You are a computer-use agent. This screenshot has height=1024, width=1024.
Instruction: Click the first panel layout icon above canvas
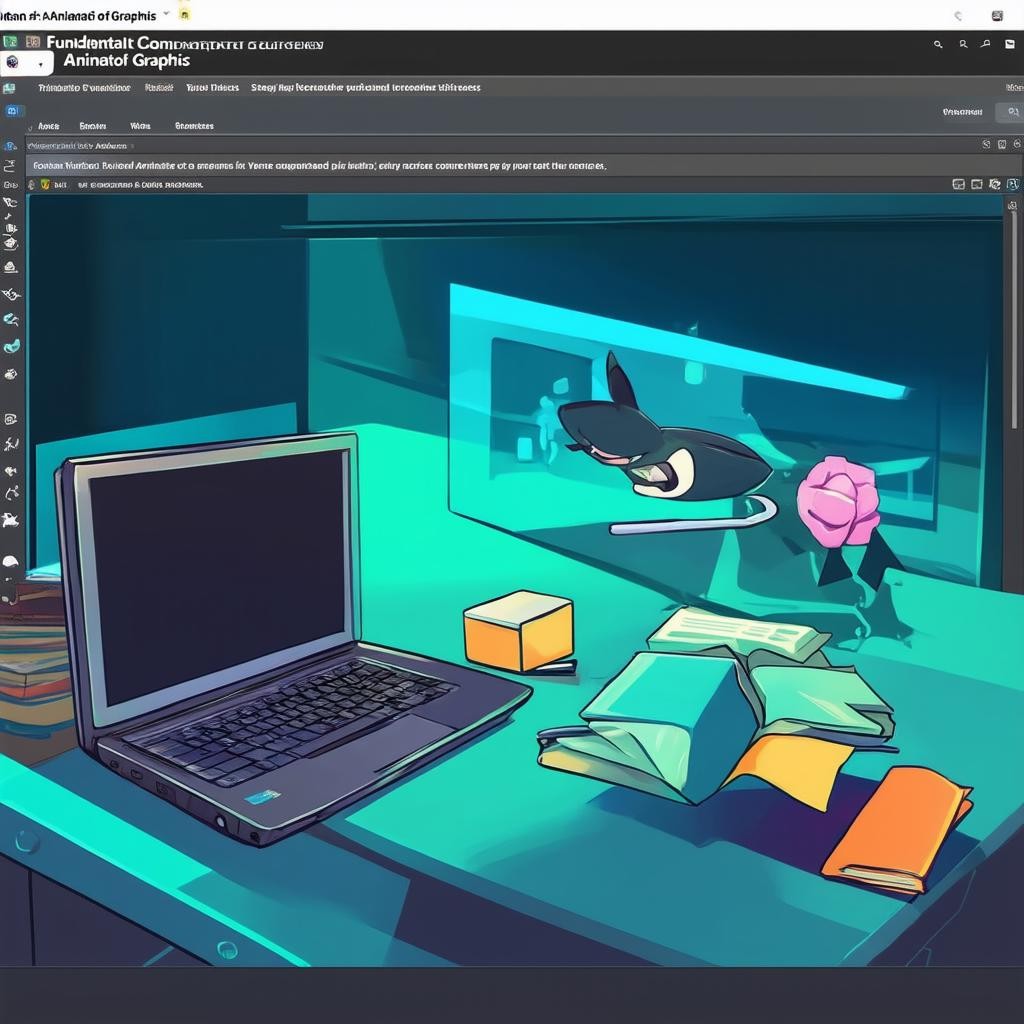pos(958,185)
